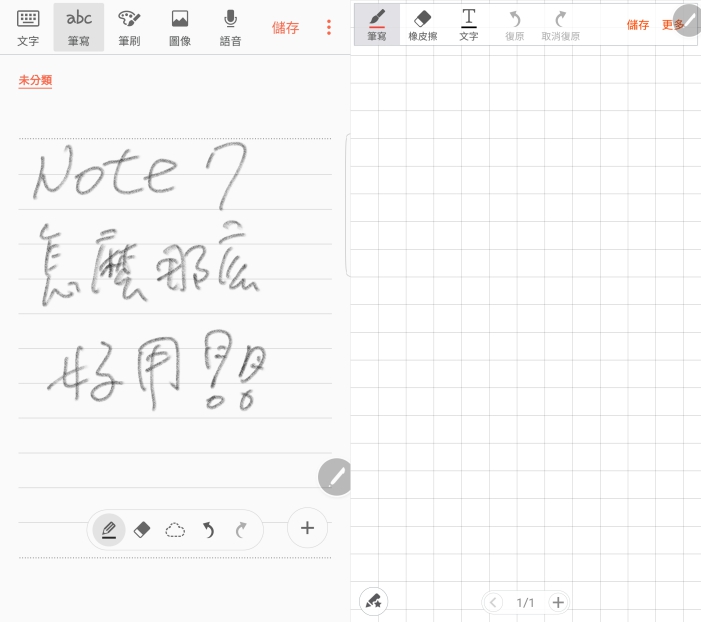The height and width of the screenshot is (622, 701).
Task: Save the grid note with 儲存
Action: 638,25
